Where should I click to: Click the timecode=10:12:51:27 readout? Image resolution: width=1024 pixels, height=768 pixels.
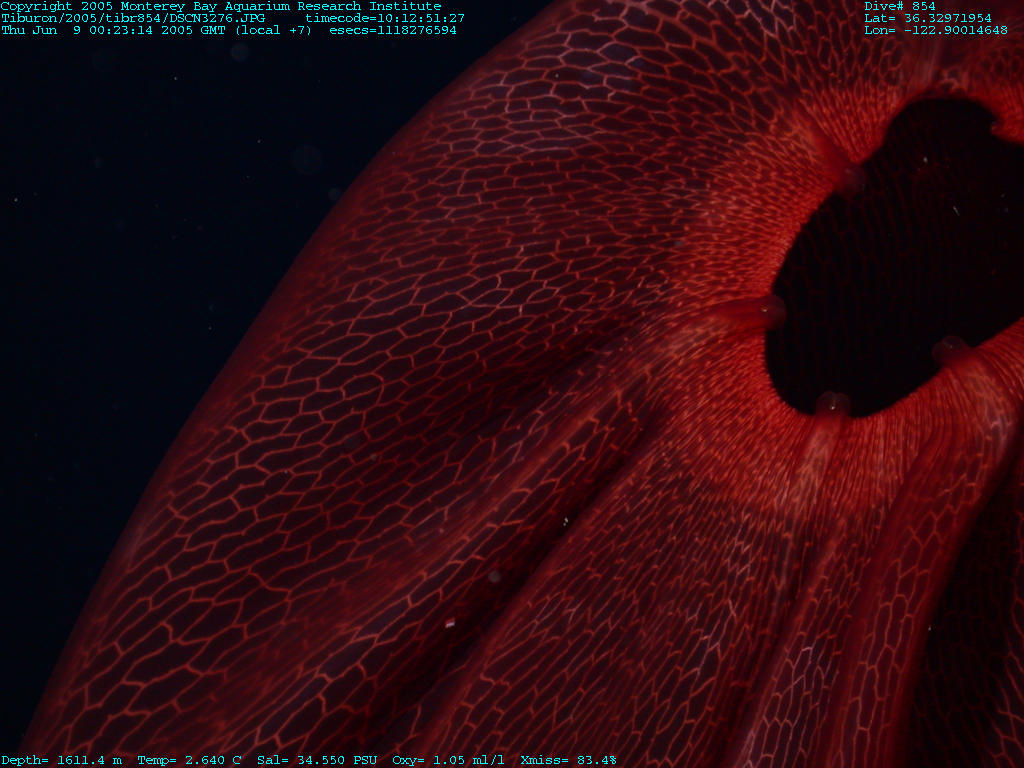point(385,18)
